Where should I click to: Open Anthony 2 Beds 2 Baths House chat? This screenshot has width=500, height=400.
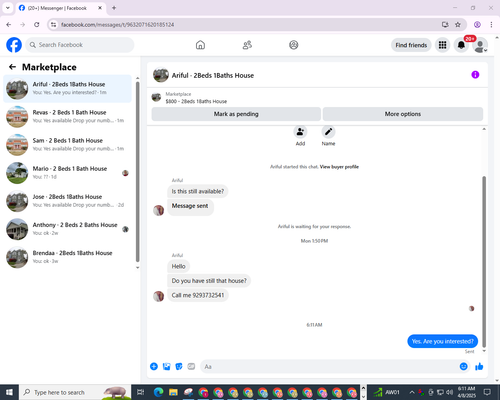coord(67,229)
